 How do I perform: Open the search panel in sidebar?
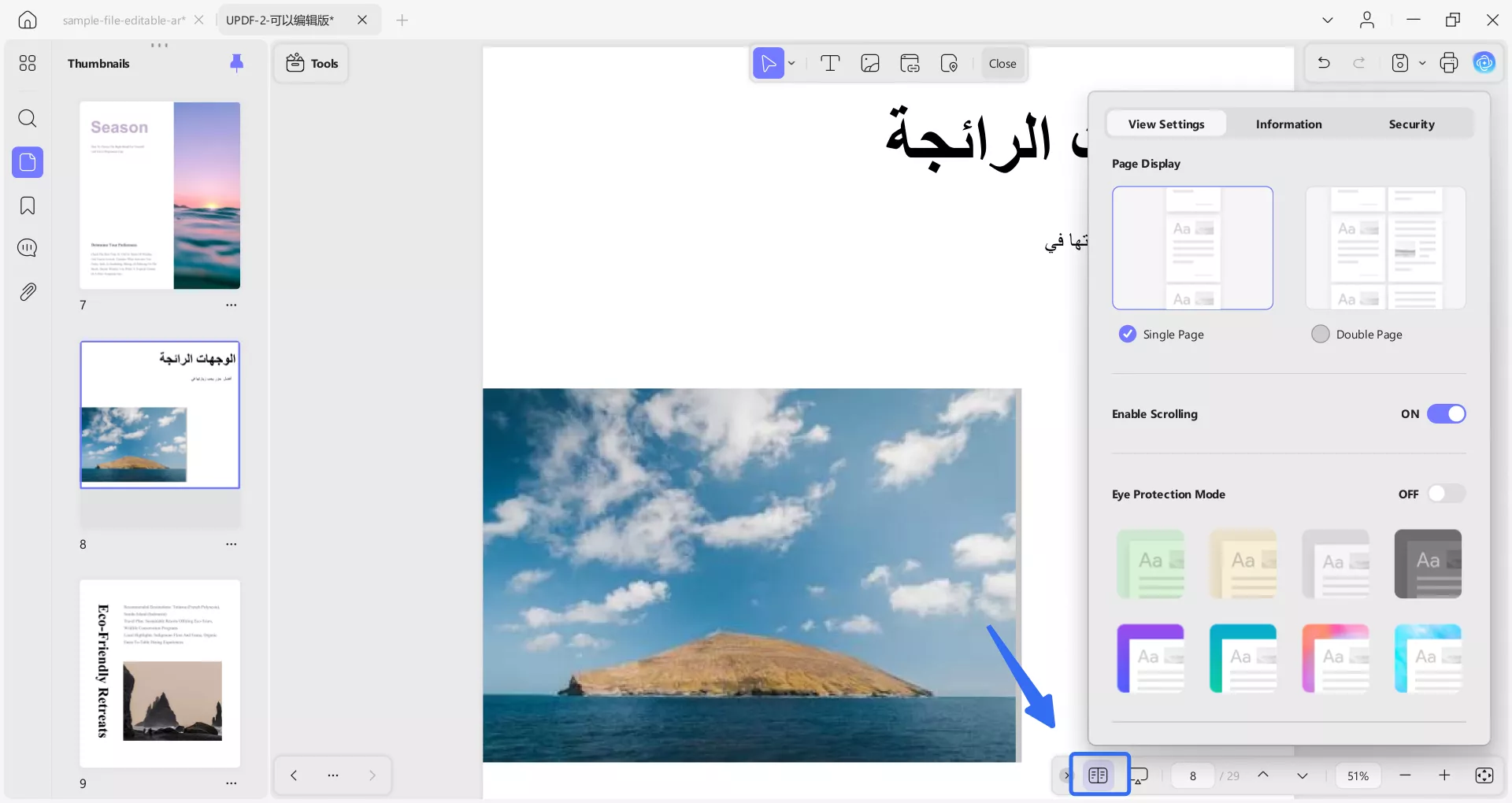click(x=28, y=119)
